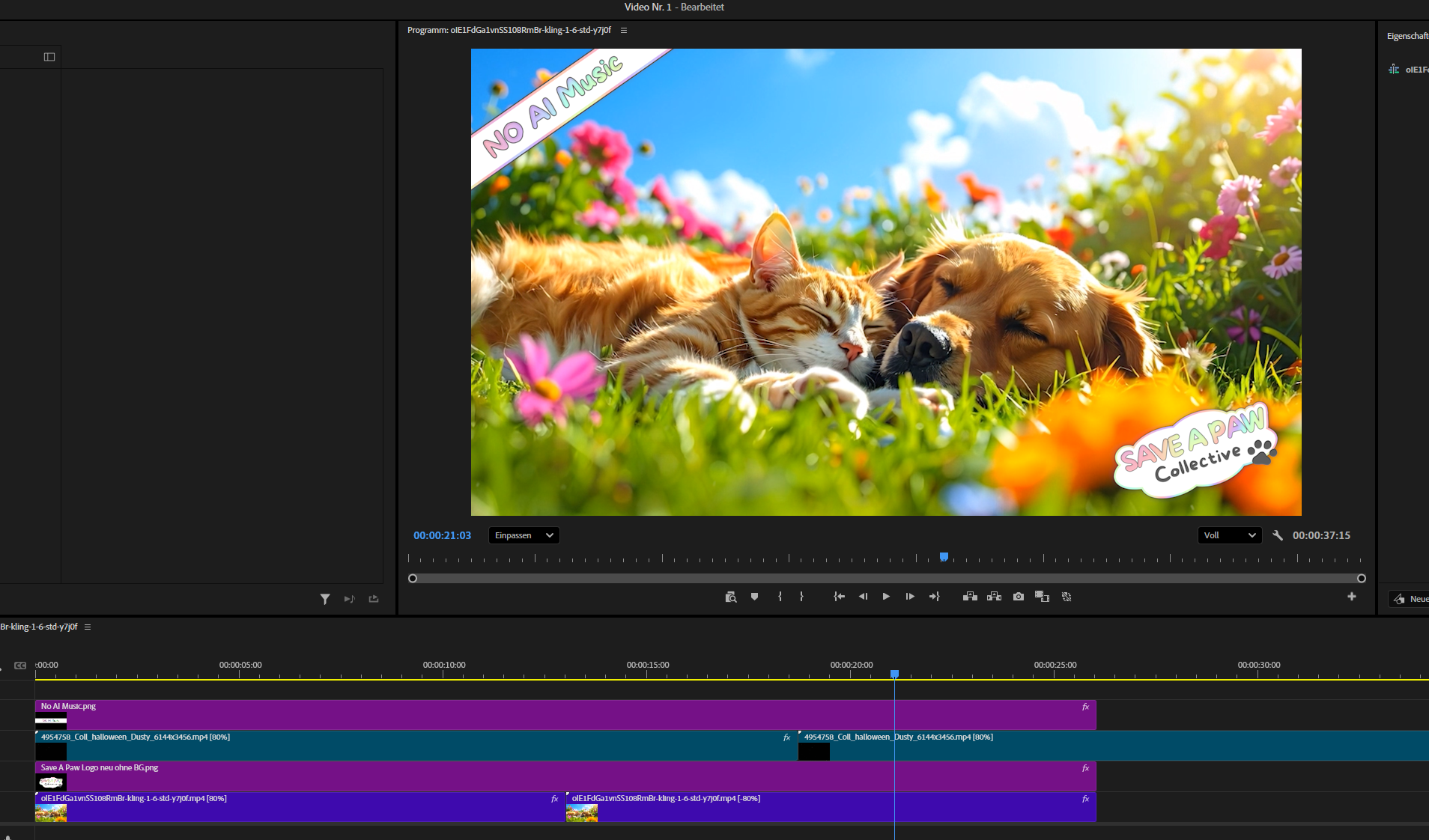Open the Program monitor panel menu
This screenshot has width=1429, height=840.
[624, 31]
